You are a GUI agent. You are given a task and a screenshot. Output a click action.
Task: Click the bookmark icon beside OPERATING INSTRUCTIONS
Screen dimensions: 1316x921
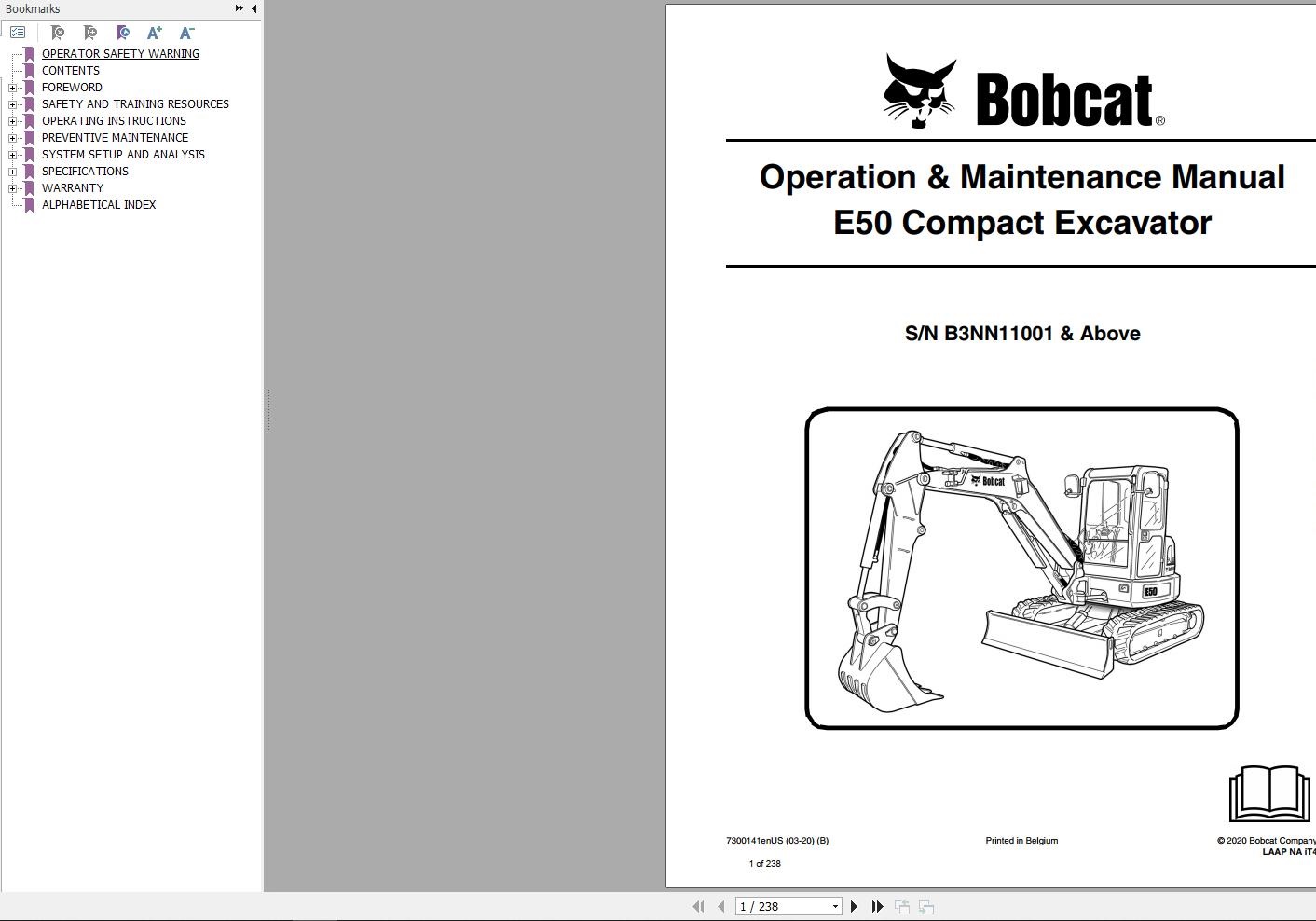click(29, 121)
